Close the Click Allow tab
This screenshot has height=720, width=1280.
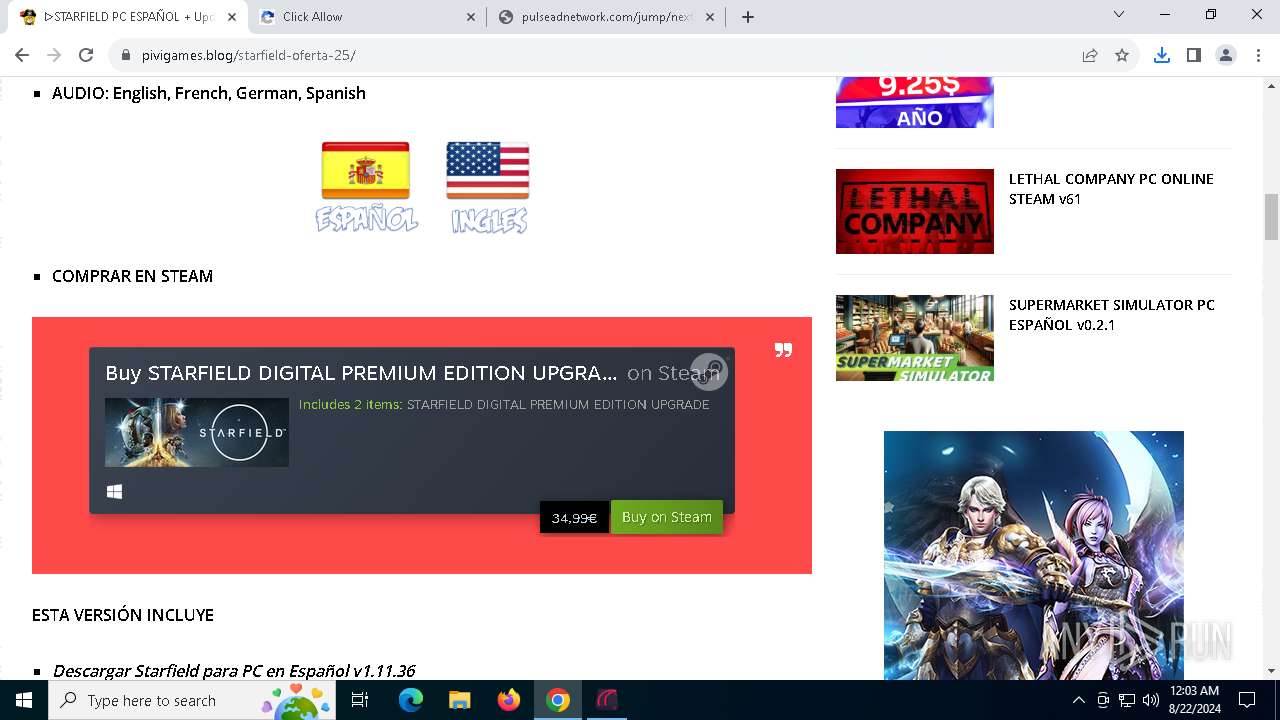pos(471,16)
